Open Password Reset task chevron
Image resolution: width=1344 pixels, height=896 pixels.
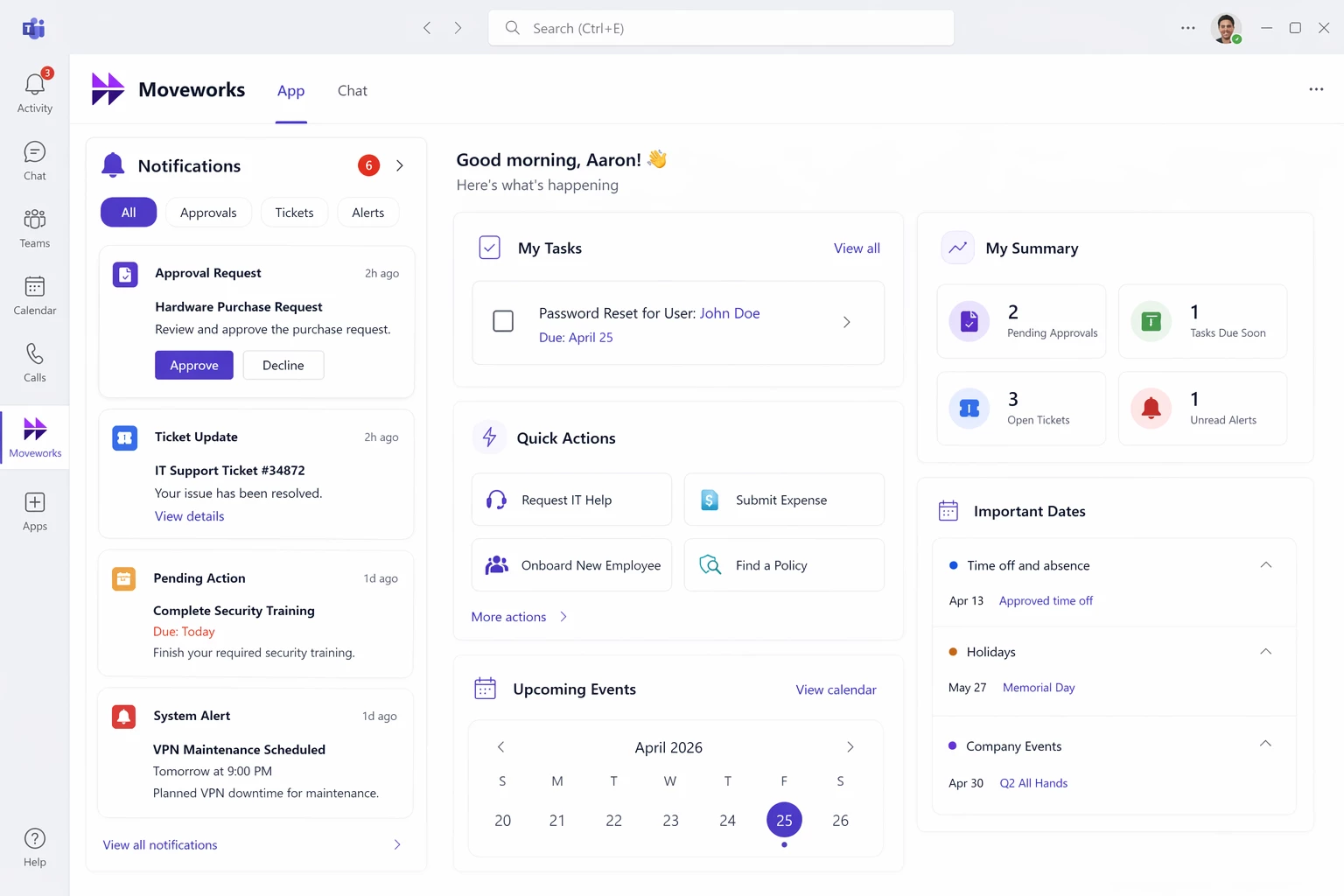(x=846, y=322)
